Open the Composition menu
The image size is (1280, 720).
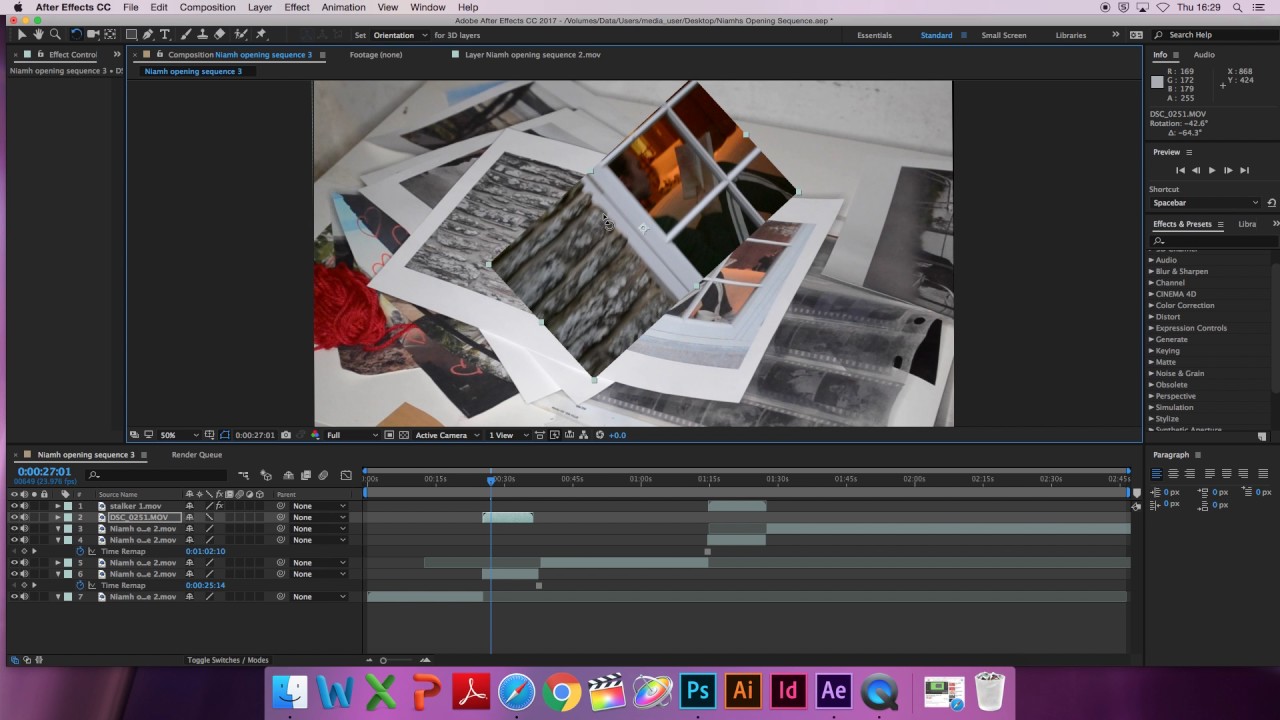point(207,7)
